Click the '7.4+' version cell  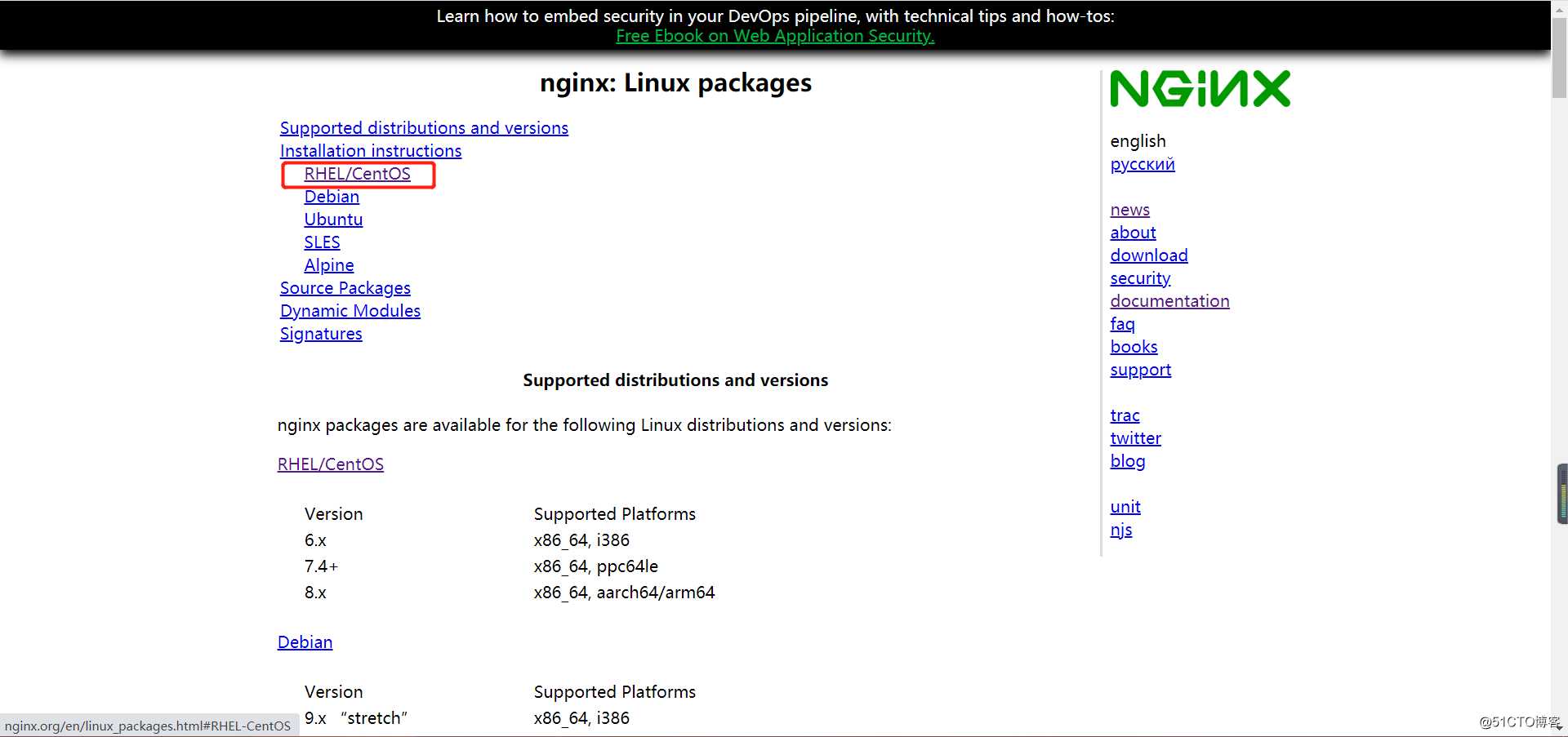(x=321, y=566)
